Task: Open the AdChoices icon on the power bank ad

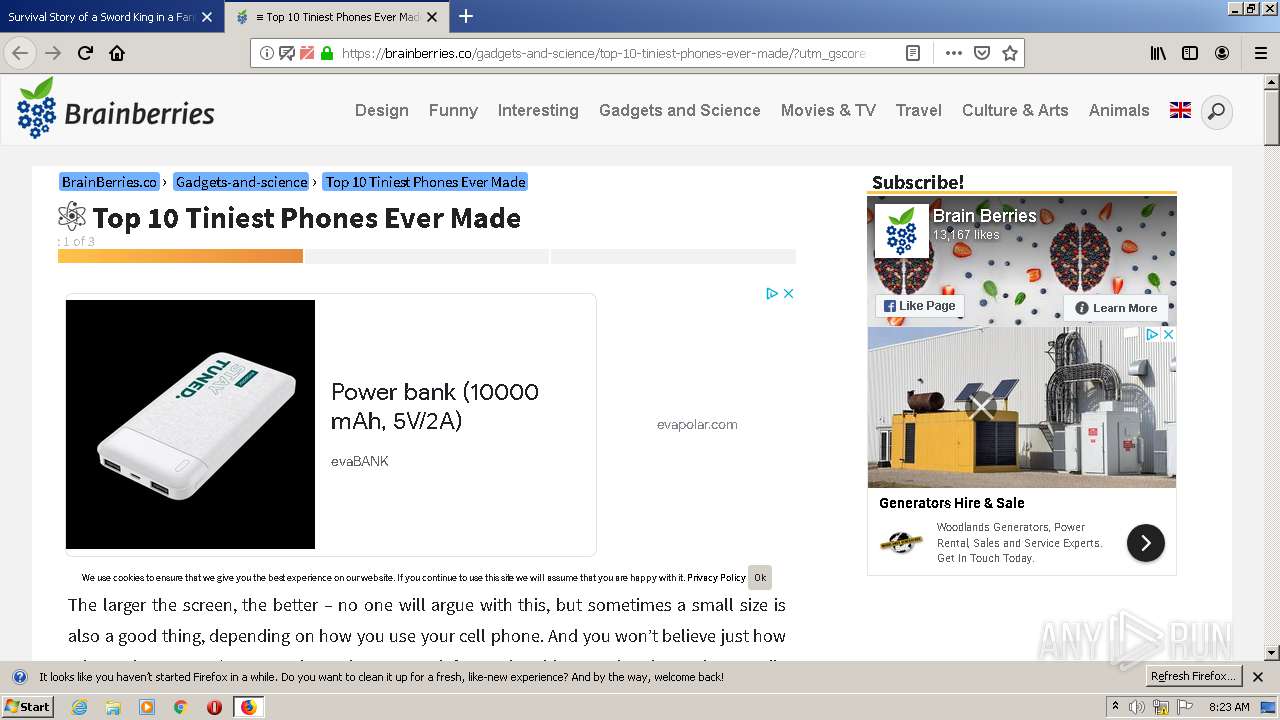Action: click(x=772, y=293)
